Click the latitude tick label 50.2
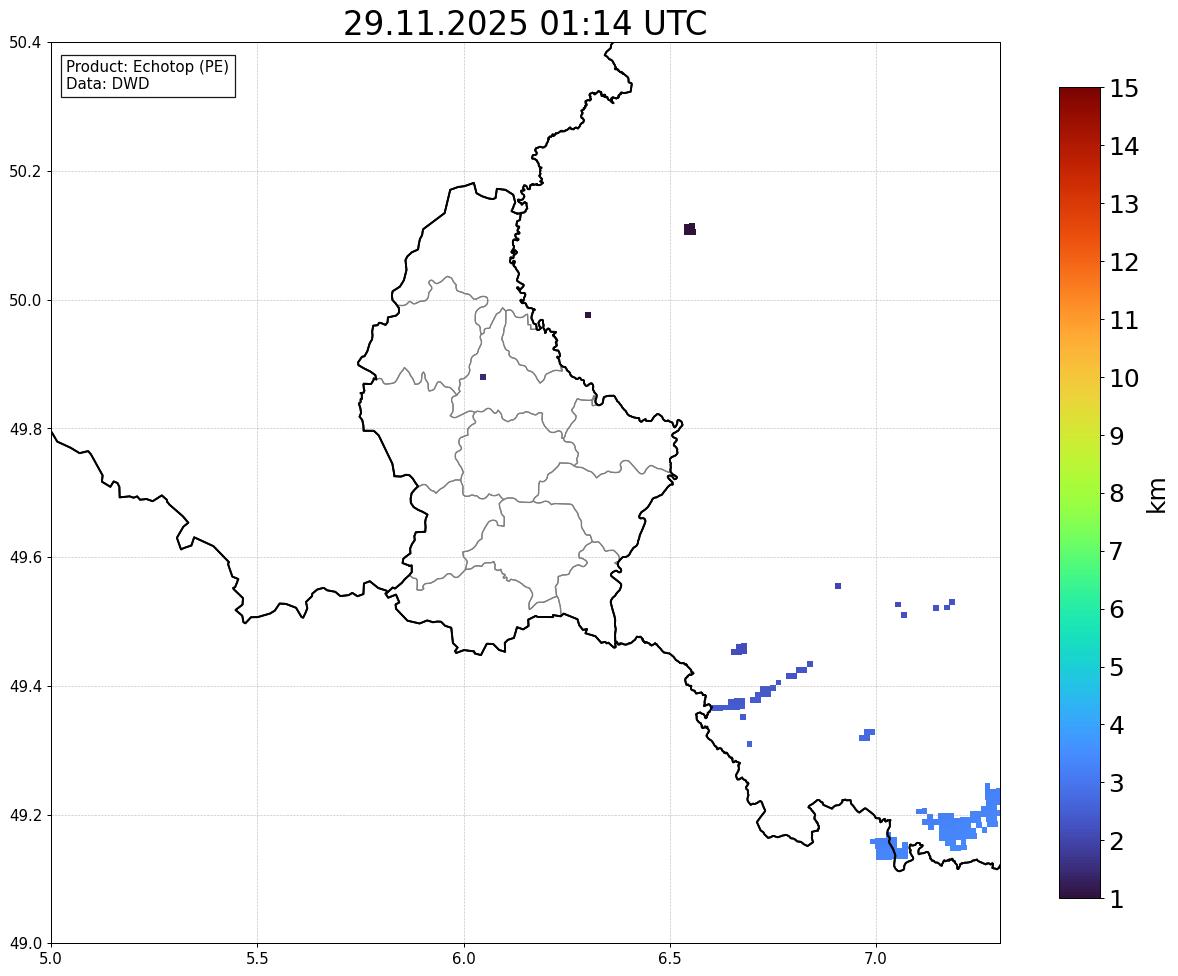Image resolution: width=1178 pixels, height=976 pixels. pyautogui.click(x=25, y=171)
